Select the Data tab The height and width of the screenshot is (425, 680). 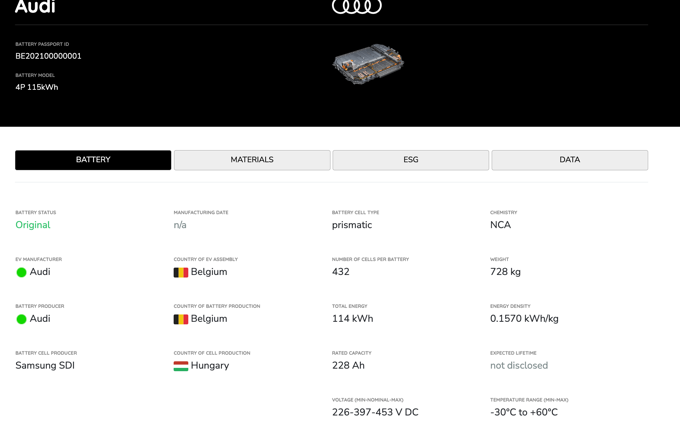tap(569, 160)
